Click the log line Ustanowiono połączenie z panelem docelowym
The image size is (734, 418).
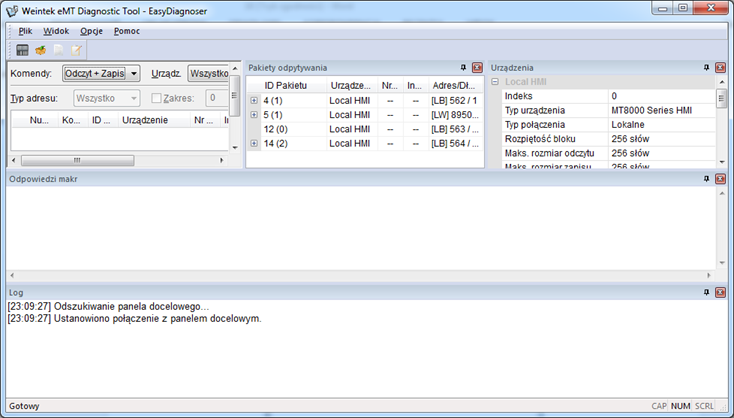[x=134, y=319]
